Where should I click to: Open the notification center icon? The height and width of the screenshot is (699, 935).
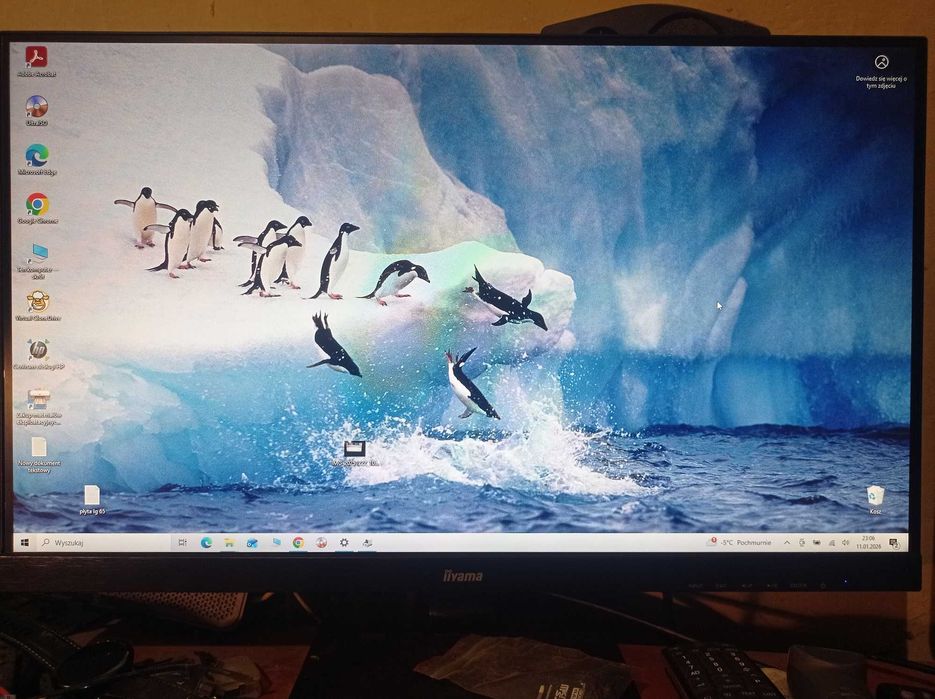(893, 543)
